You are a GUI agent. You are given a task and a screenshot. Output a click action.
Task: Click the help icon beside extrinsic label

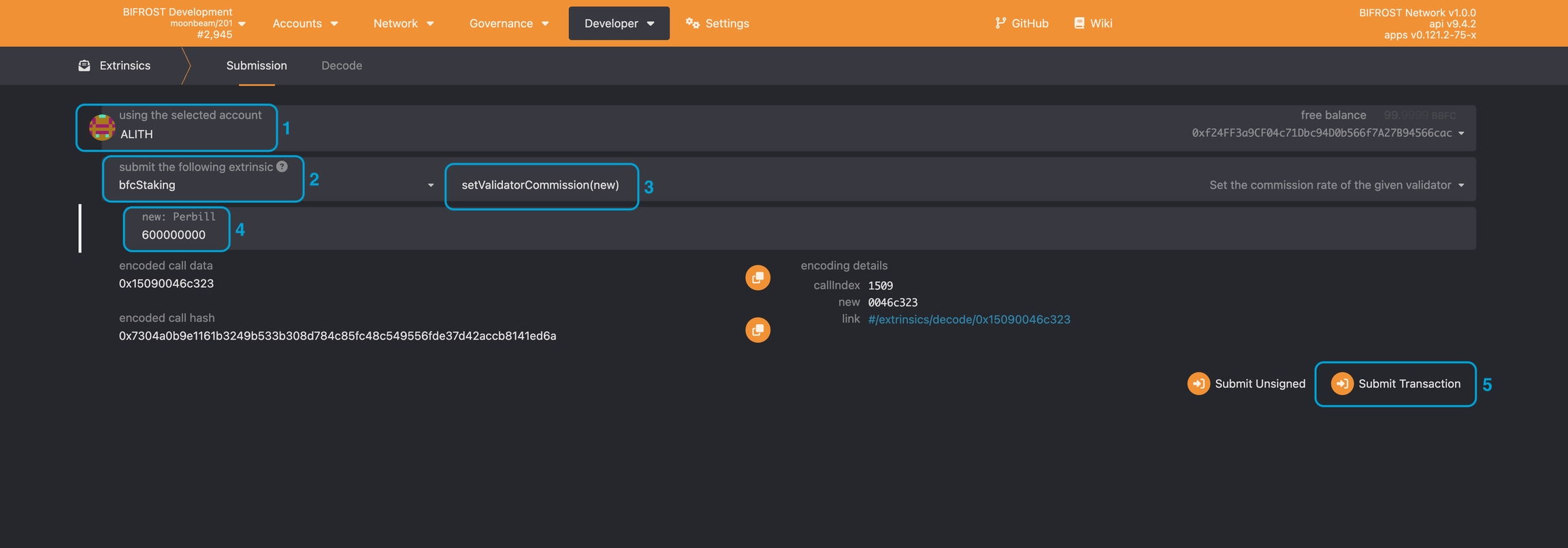(282, 167)
